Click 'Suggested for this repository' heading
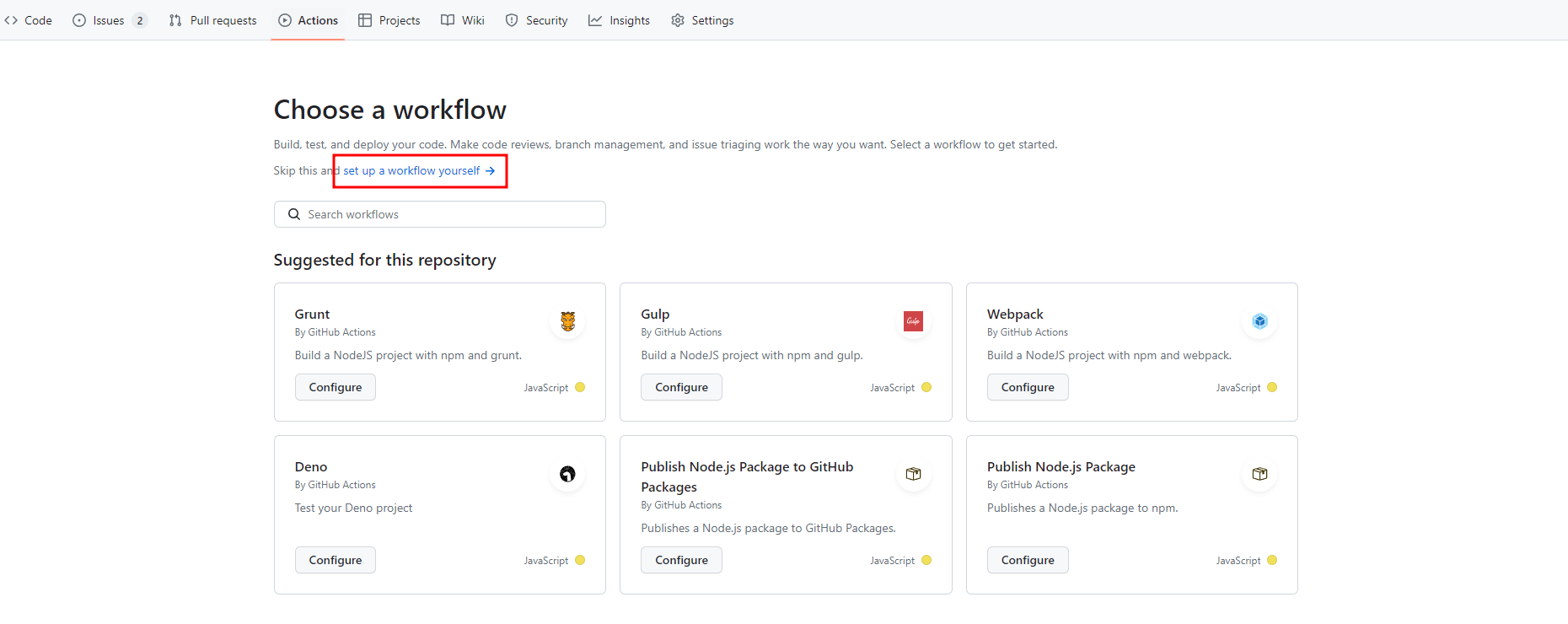The image size is (1568, 624). click(x=384, y=260)
